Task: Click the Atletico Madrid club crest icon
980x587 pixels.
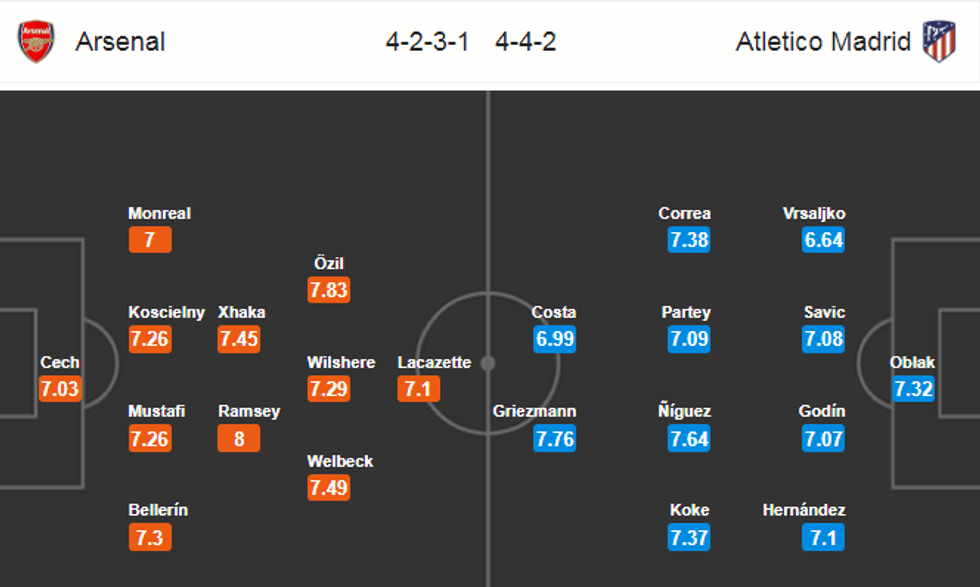Action: coord(938,42)
